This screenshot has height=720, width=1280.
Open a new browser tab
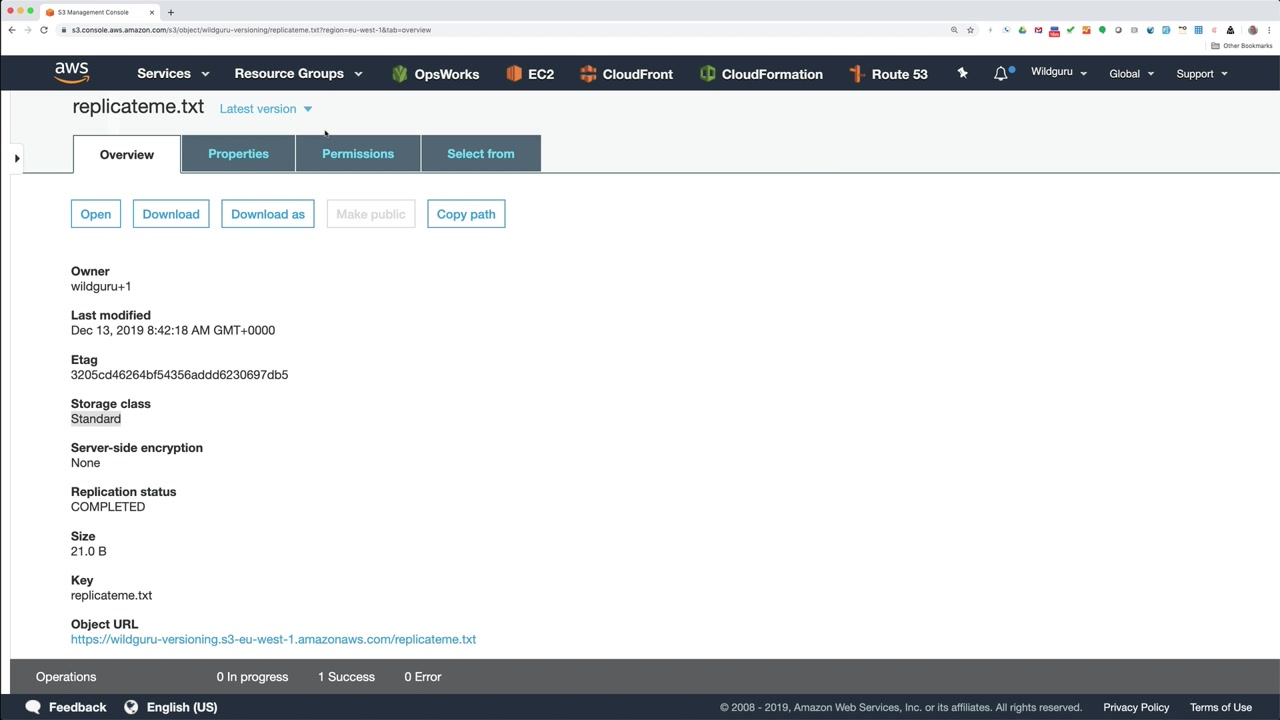coord(171,12)
